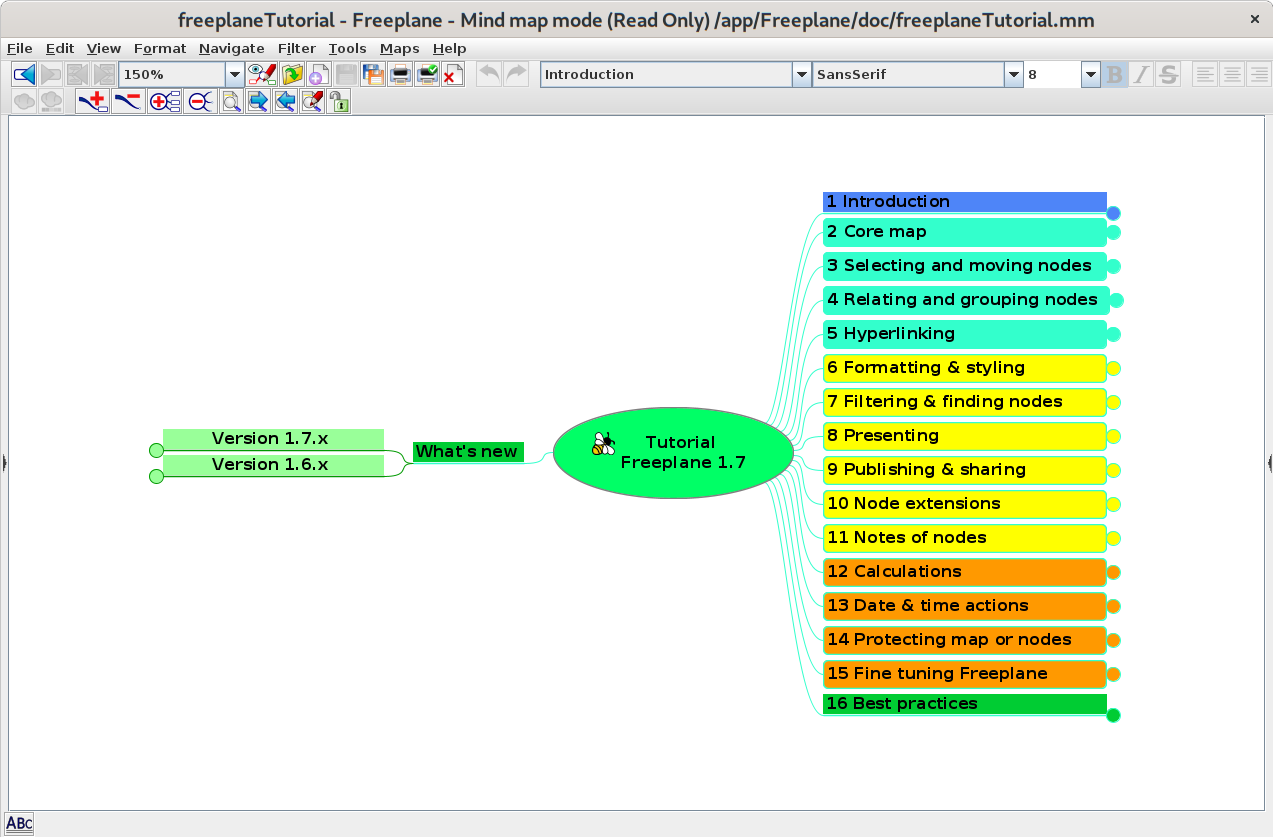This screenshot has height=837, width=1273.
Task: Open the Format menu
Action: coord(159,48)
